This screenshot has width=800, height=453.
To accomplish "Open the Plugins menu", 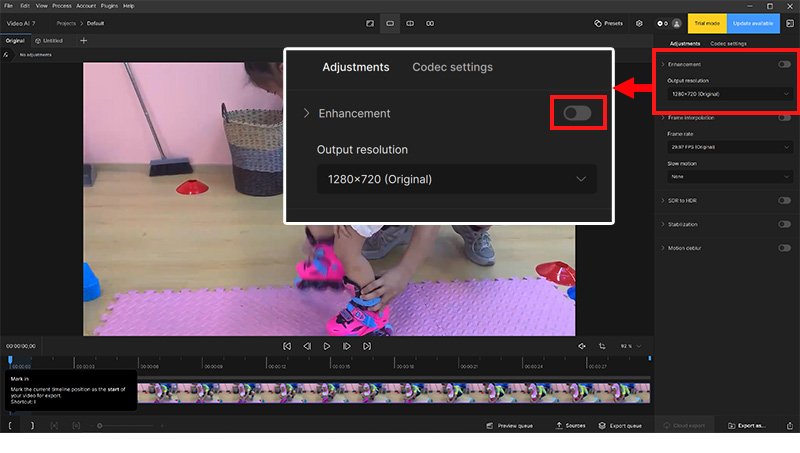I will tap(109, 6).
